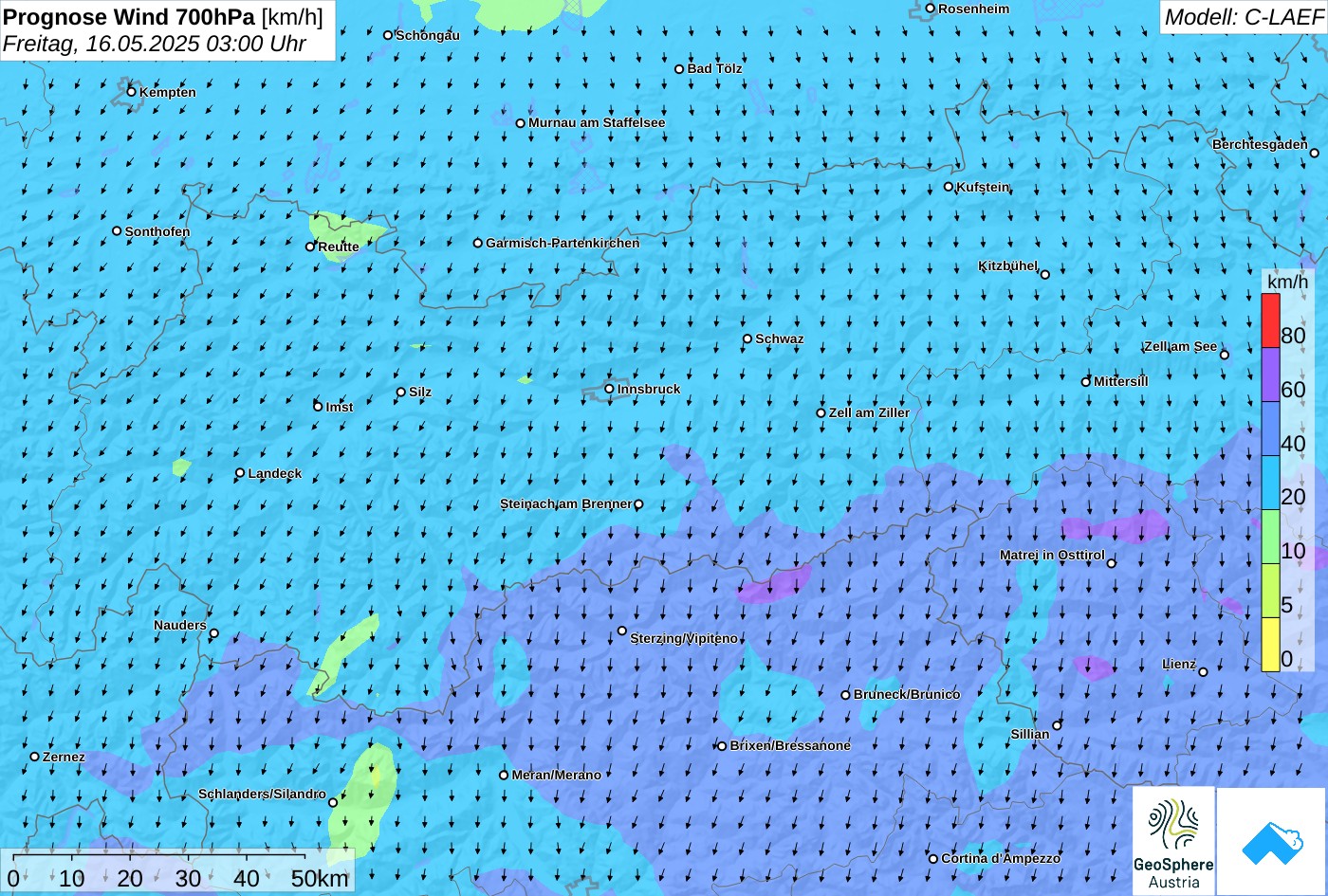
Task: Click the 'Garmisch-Partenkirchen' label
Action: coord(563,243)
